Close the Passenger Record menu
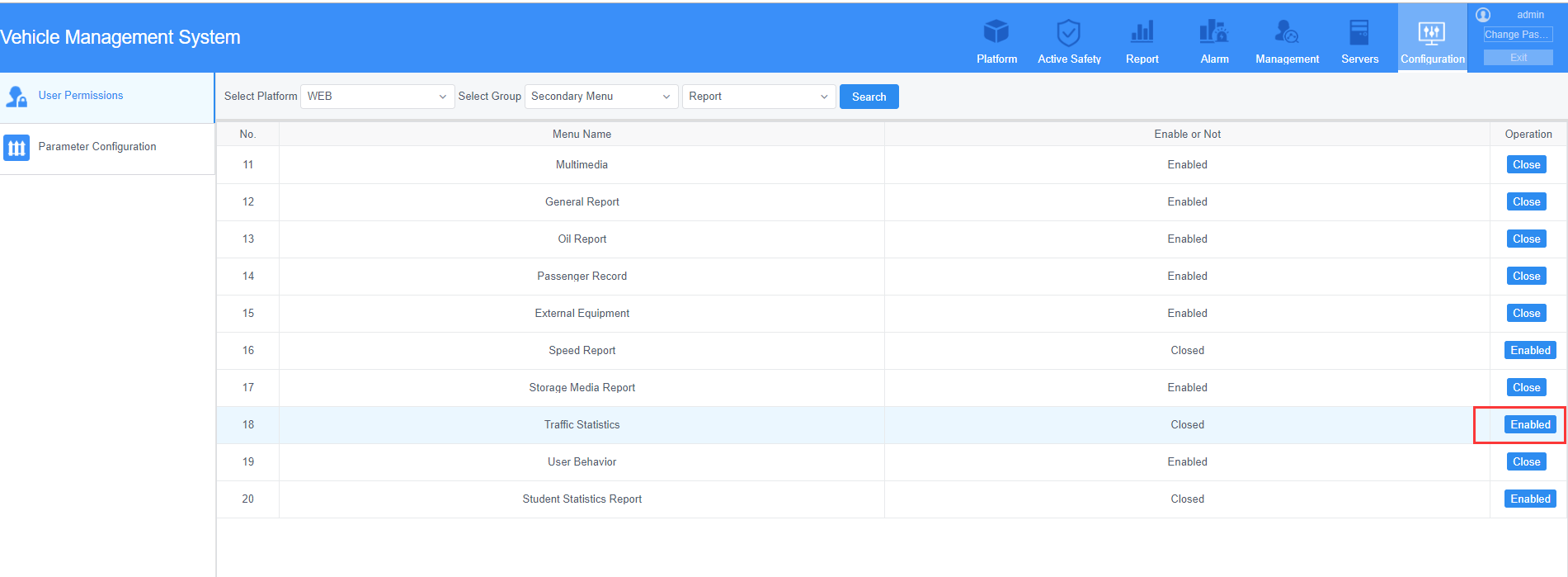Viewport: 1568px width, 577px height. tap(1527, 277)
